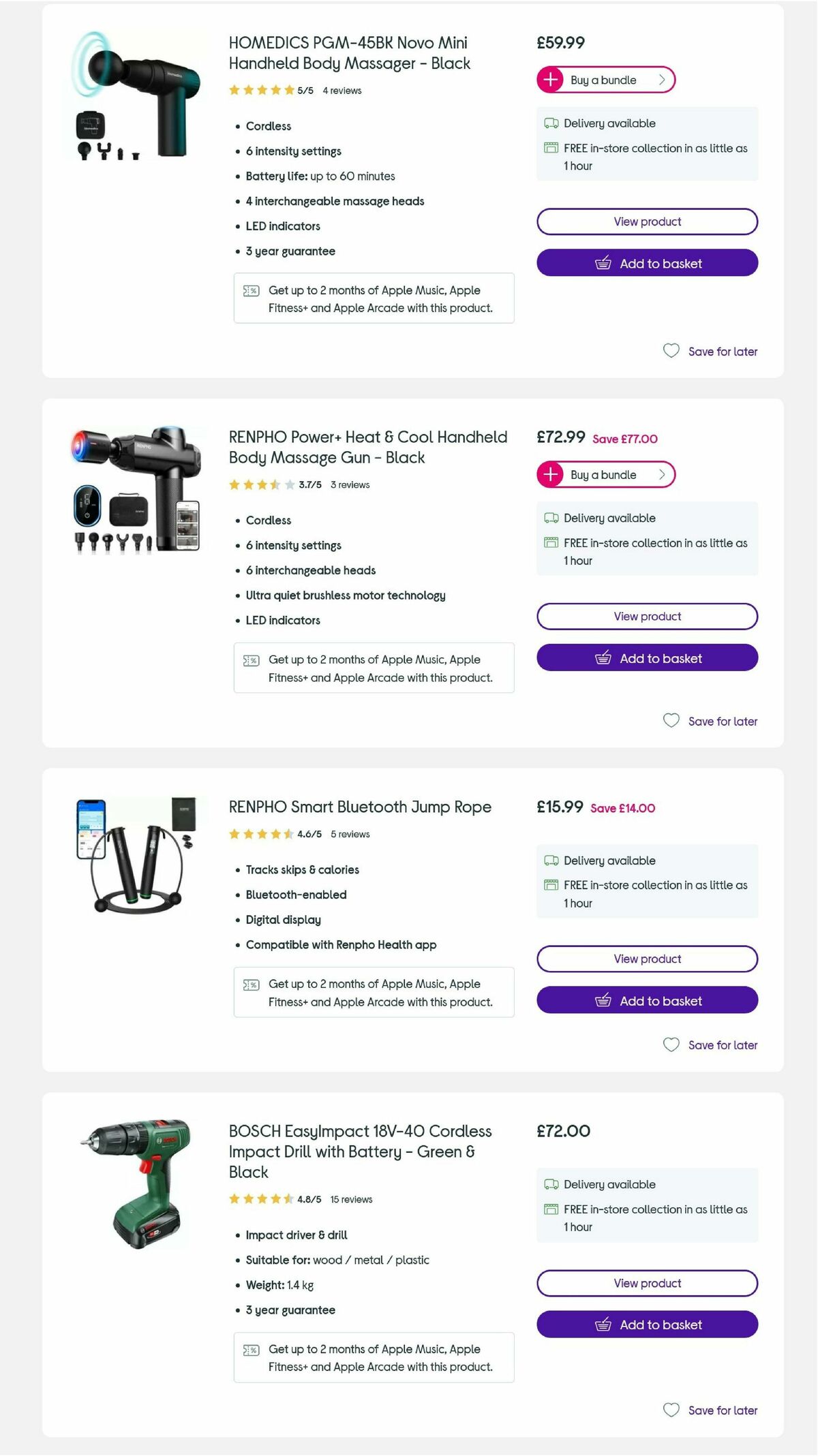Open the 3 reviews for RENPHO massage gun
This screenshot has width=818, height=1456.
[350, 484]
